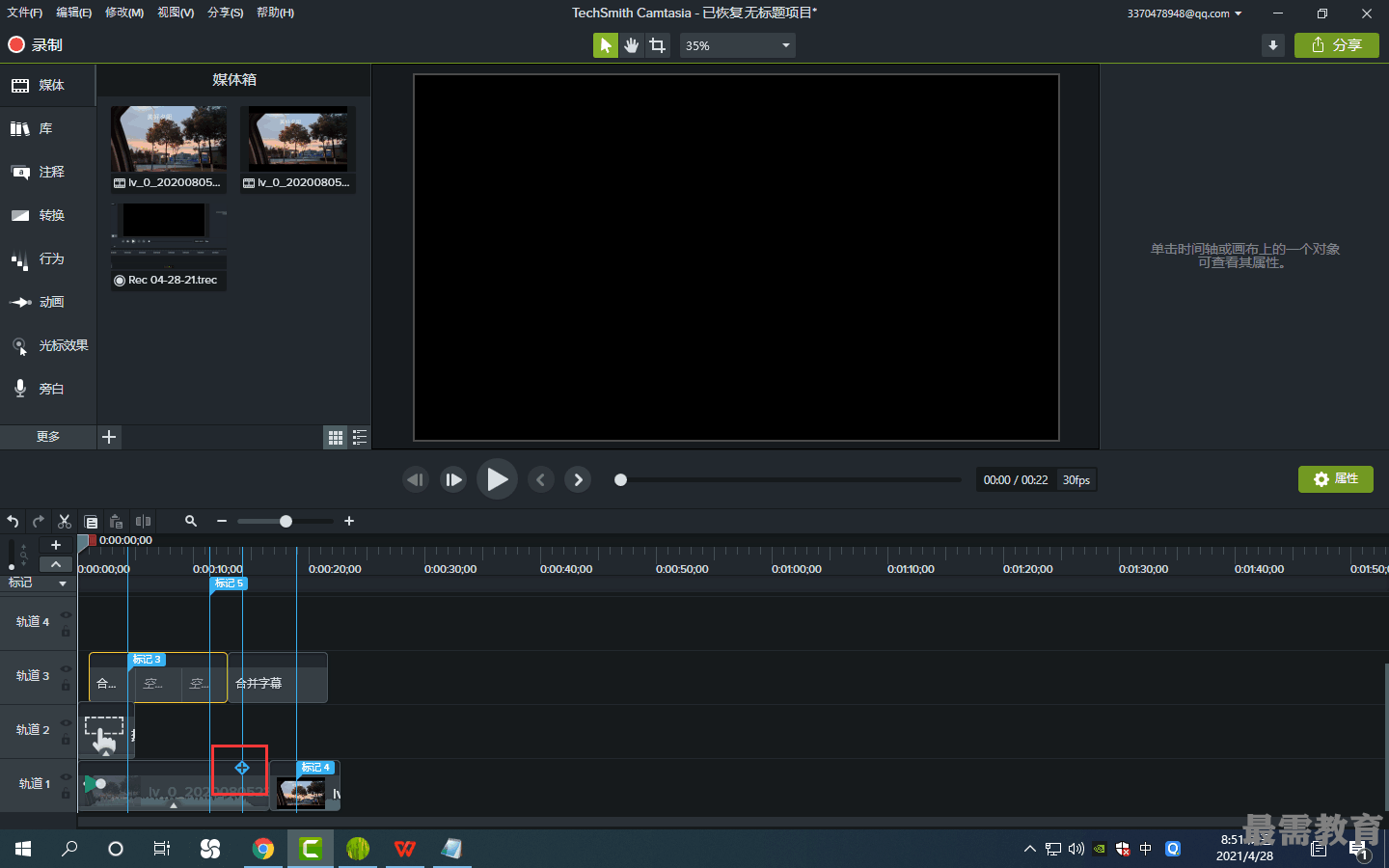Zoom in timeline with plus button

click(349, 521)
